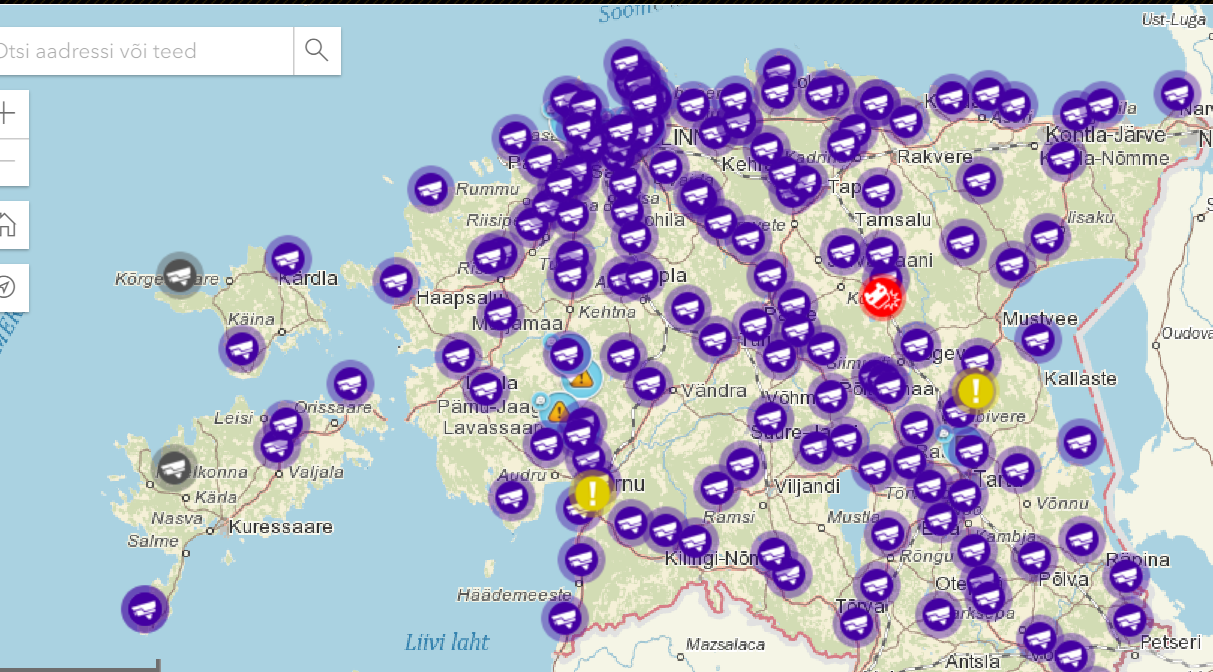Open yellow exclamation marker near Jõgeva
This screenshot has height=672, width=1213.
pyautogui.click(x=975, y=390)
